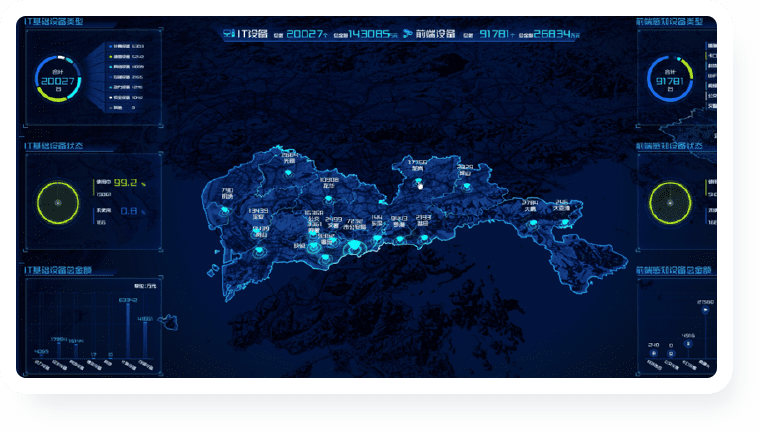Click the 2133 盐田 map label
The width and height of the screenshot is (760, 432).
pos(423,221)
